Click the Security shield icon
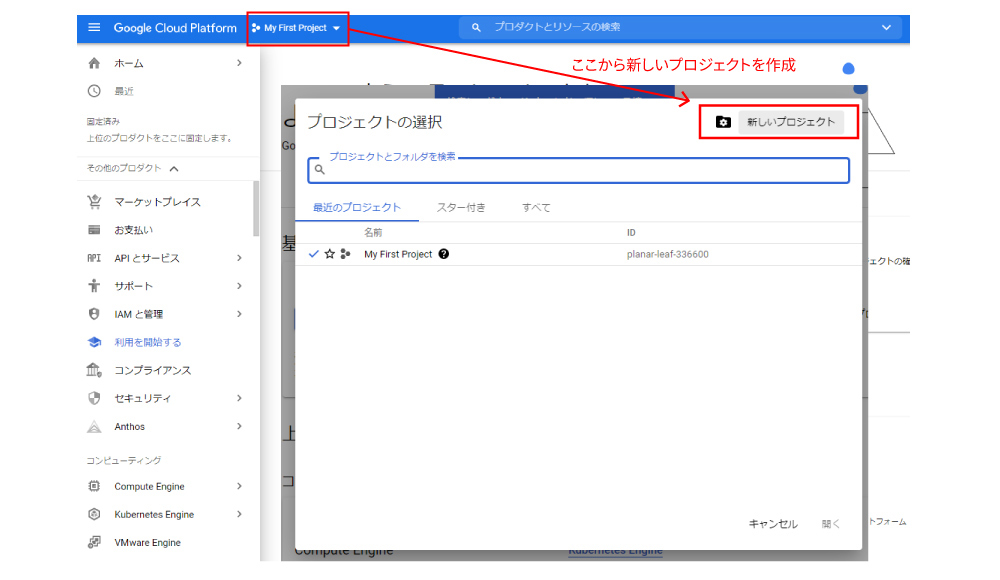Image resolution: width=1000 pixels, height=580 pixels. pos(94,398)
